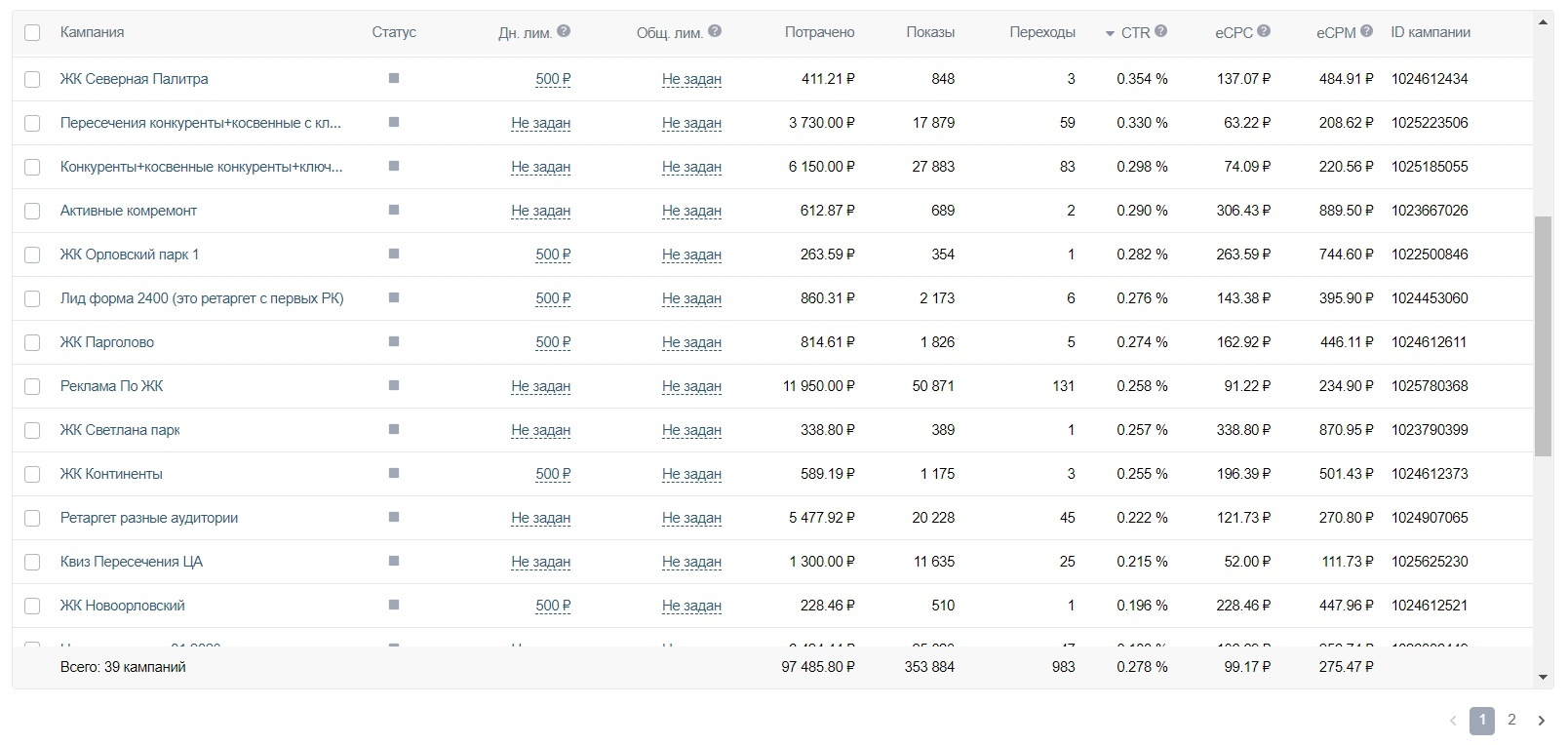The height and width of the screenshot is (745, 1568).
Task: Click status icon for Активные комремонт
Action: pos(394,210)
